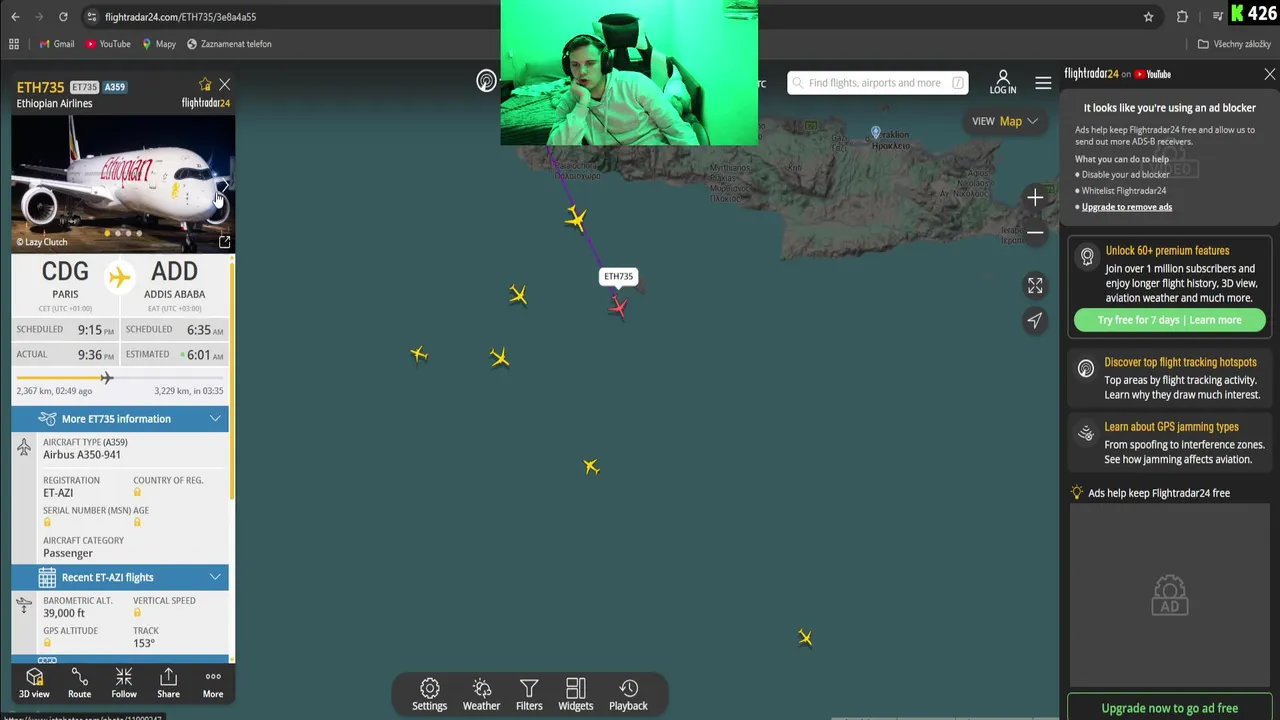Open Learn about GPS jamming types

pyautogui.click(x=1170, y=443)
